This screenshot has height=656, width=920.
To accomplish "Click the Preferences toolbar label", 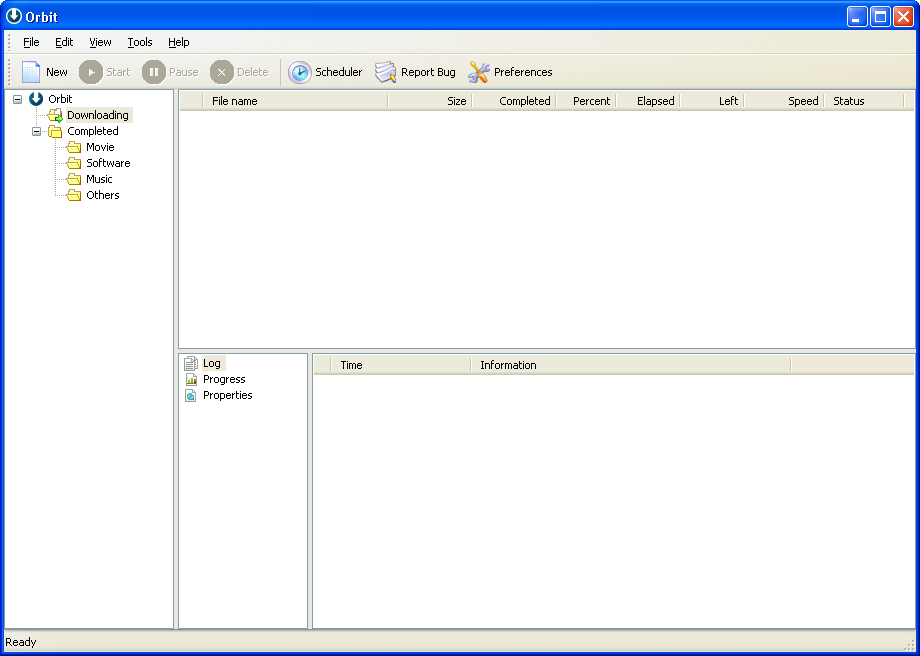I will pos(523,72).
